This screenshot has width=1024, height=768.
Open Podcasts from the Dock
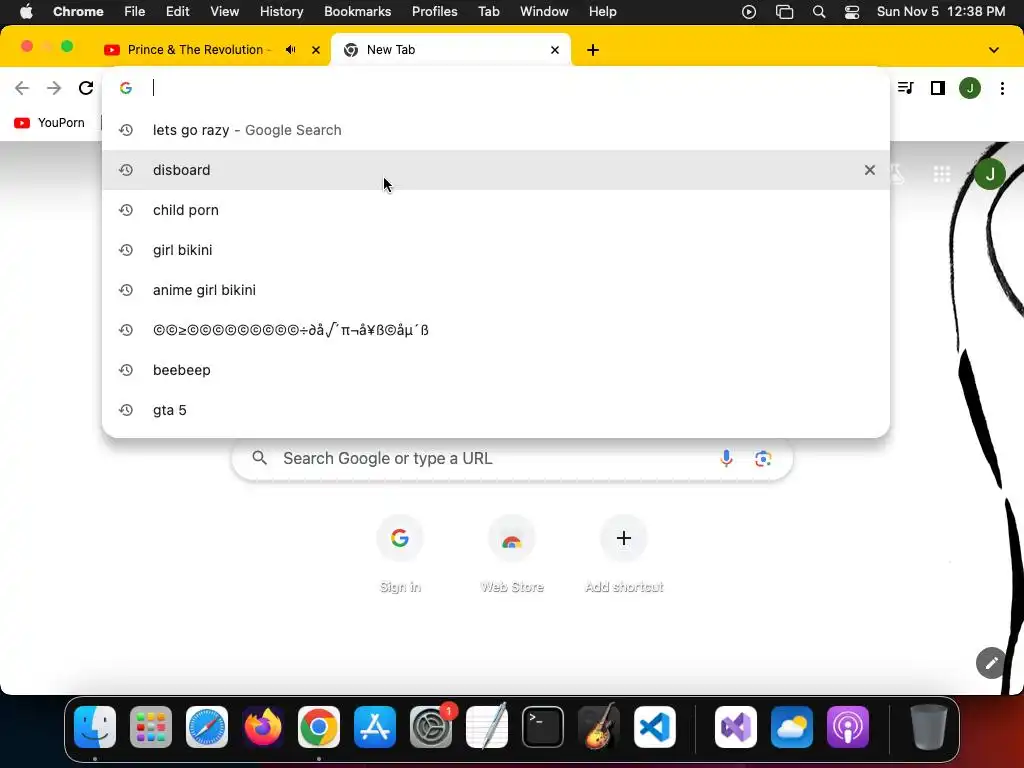pyautogui.click(x=848, y=727)
